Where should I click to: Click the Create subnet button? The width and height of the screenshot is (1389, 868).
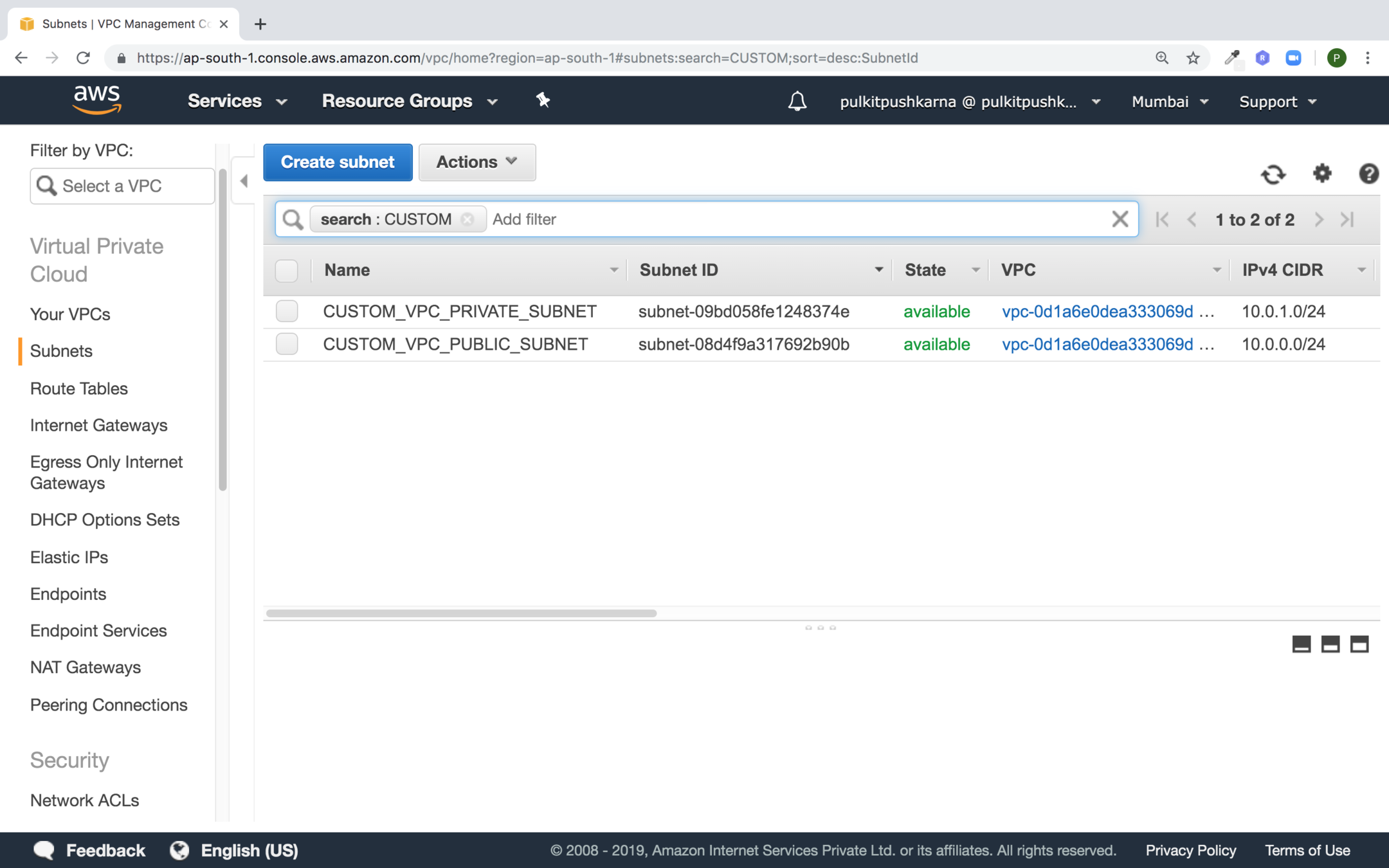(338, 162)
